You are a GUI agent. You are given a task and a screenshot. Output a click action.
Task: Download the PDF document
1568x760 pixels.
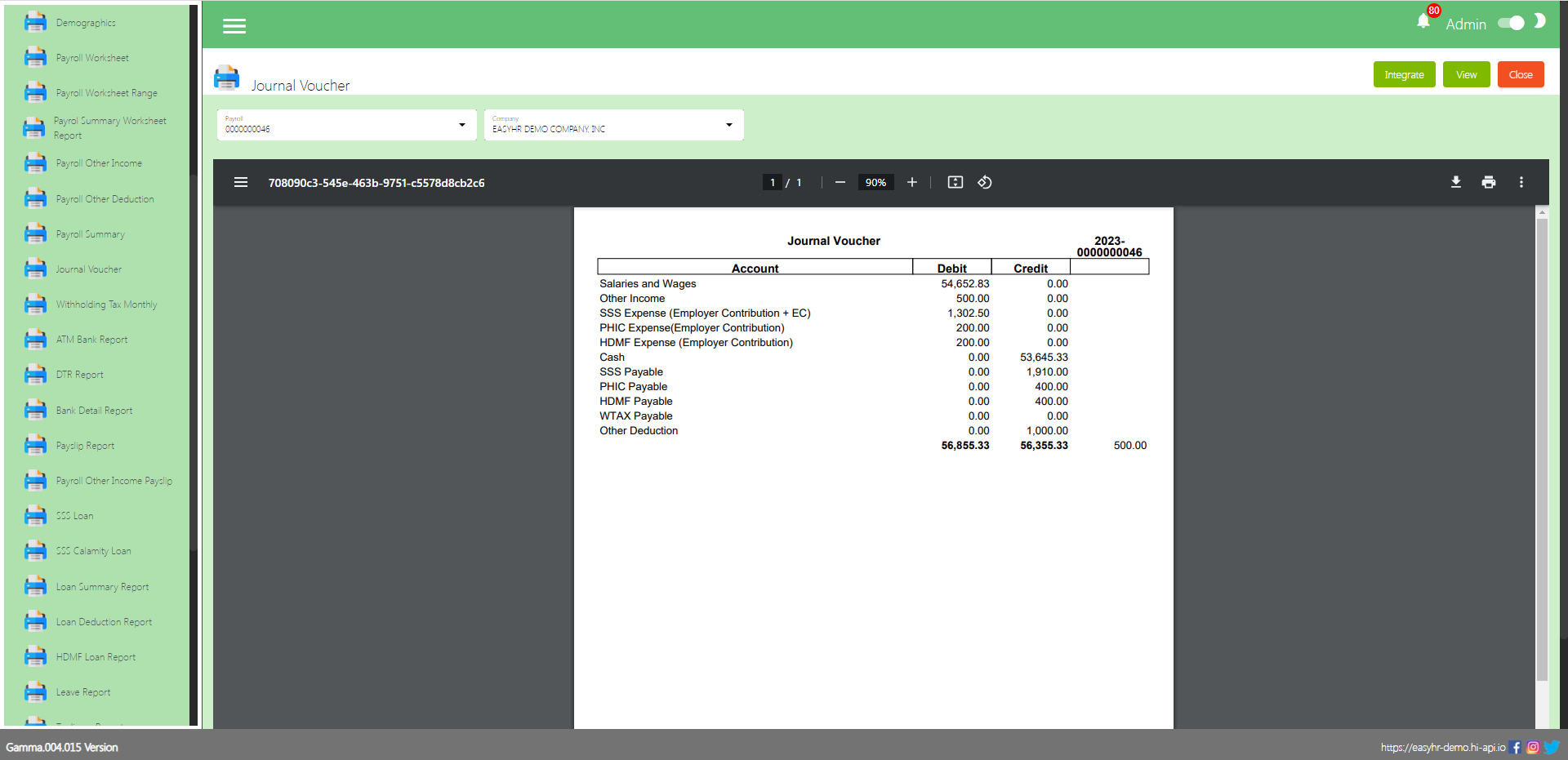(1455, 182)
